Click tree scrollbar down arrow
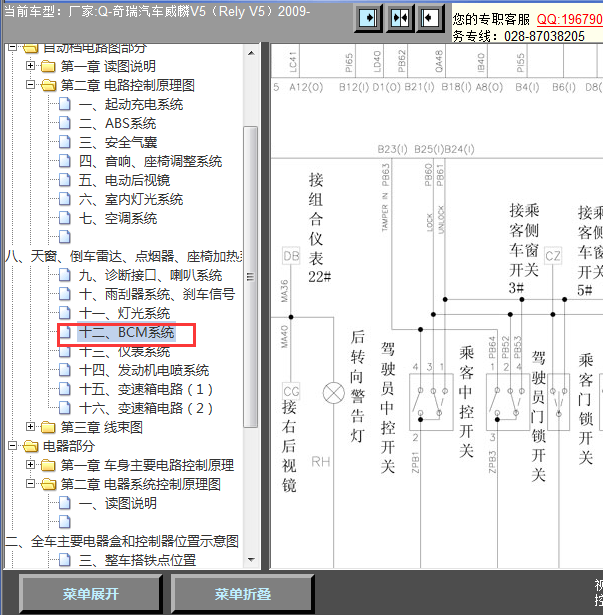Image resolution: width=603 pixels, height=615 pixels. pos(251,560)
